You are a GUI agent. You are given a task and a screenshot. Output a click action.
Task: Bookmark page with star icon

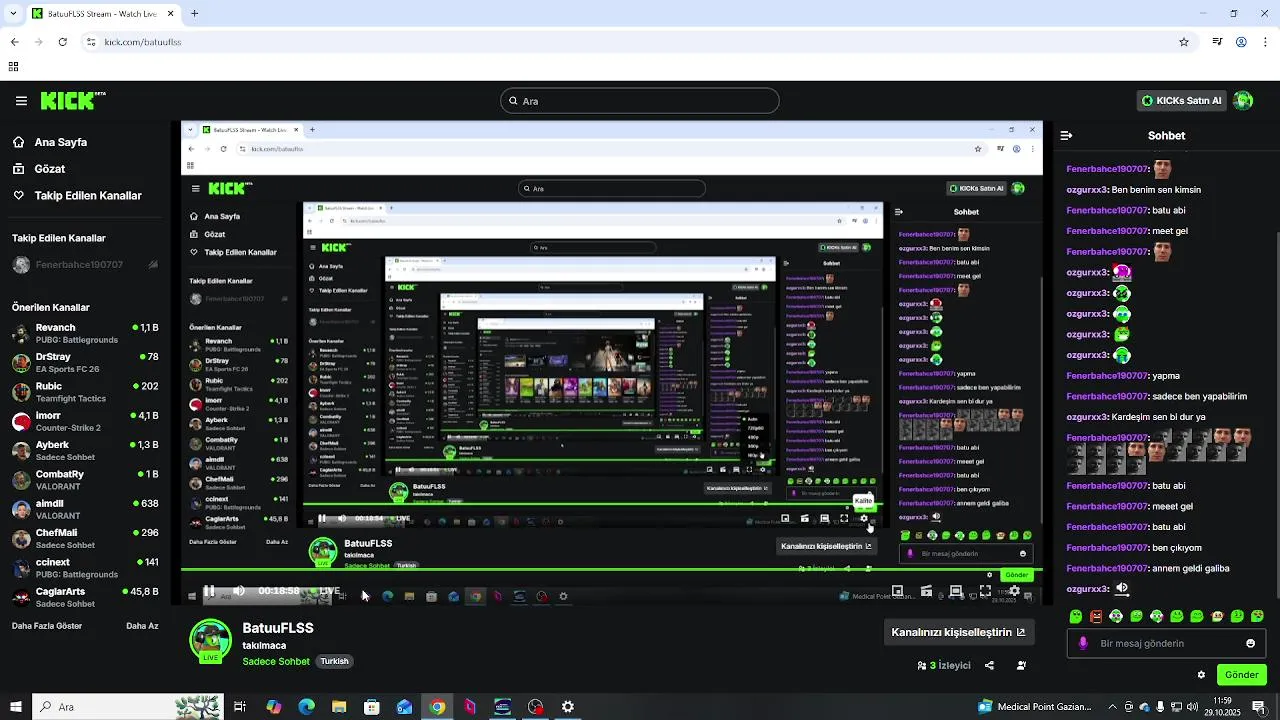click(x=1184, y=42)
